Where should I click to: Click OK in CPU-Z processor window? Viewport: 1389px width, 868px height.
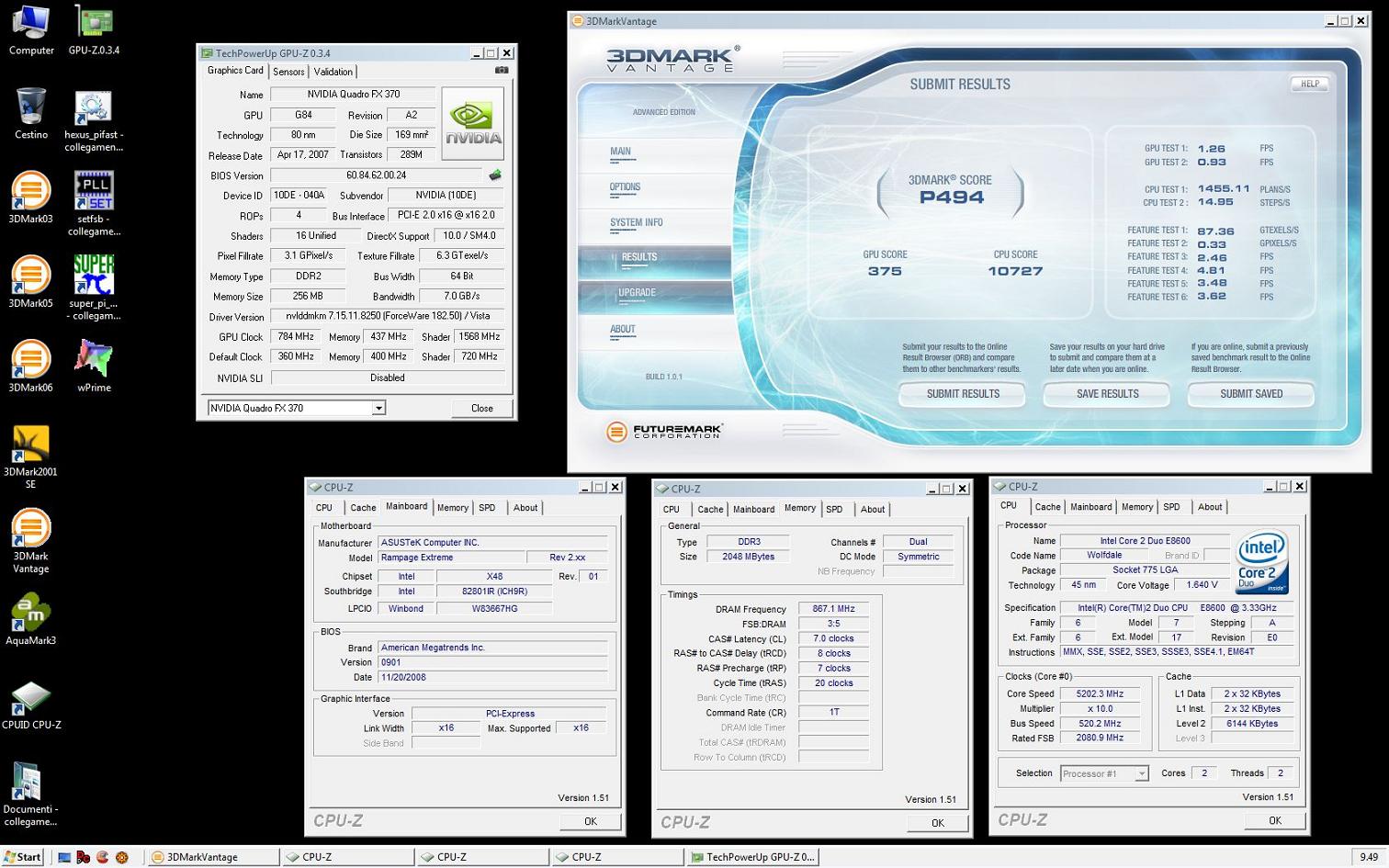1274,820
